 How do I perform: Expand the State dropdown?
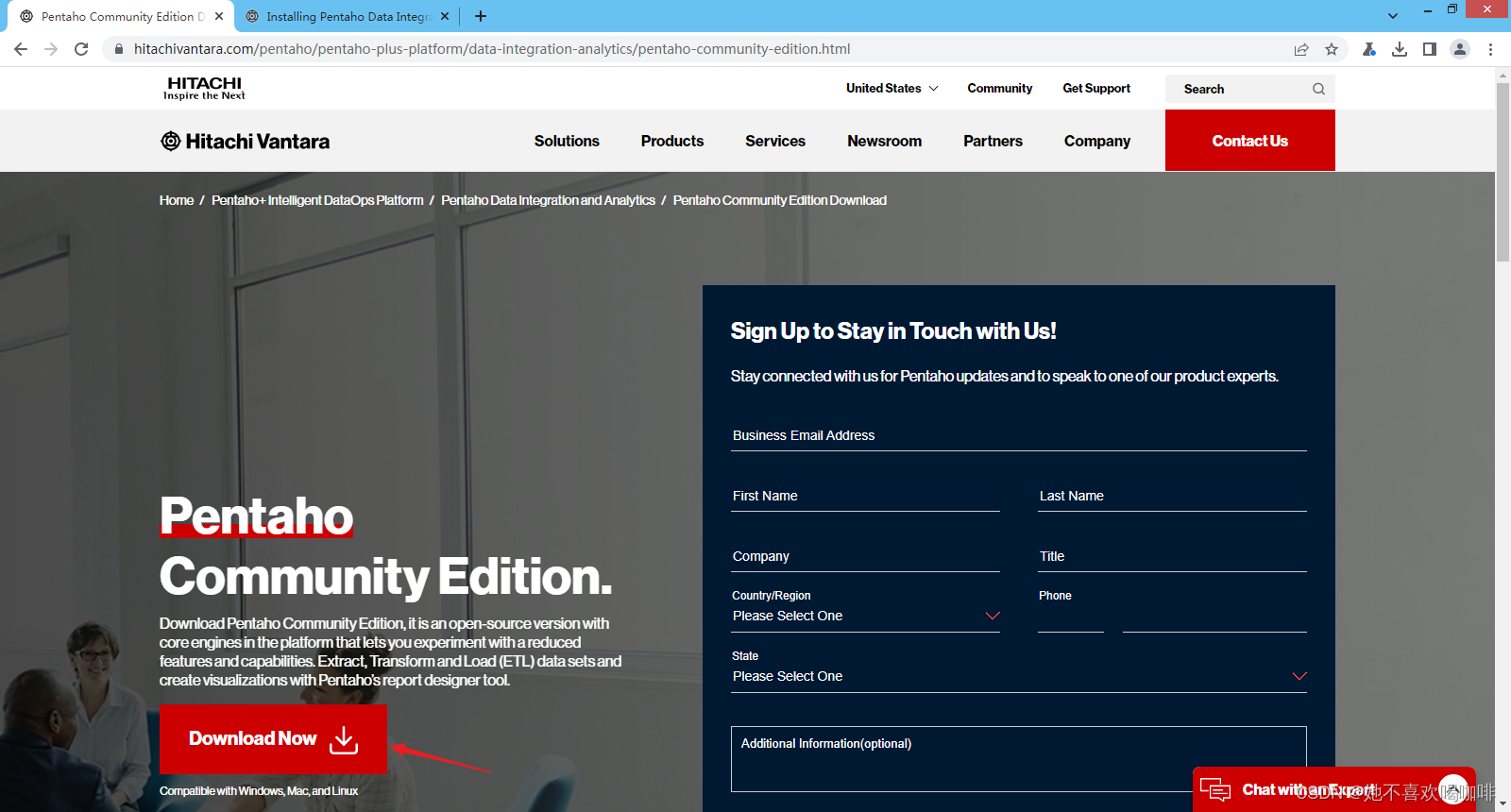[1019, 676]
